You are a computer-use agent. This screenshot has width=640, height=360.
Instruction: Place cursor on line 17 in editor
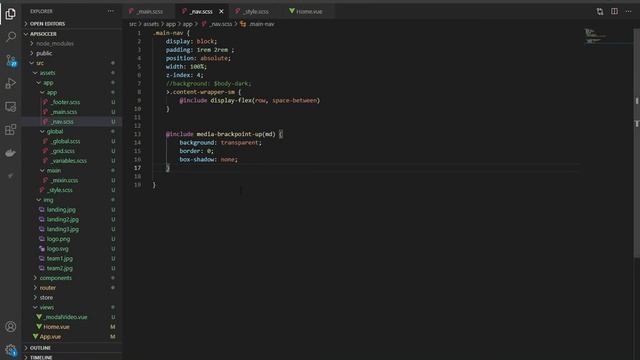coord(365,168)
